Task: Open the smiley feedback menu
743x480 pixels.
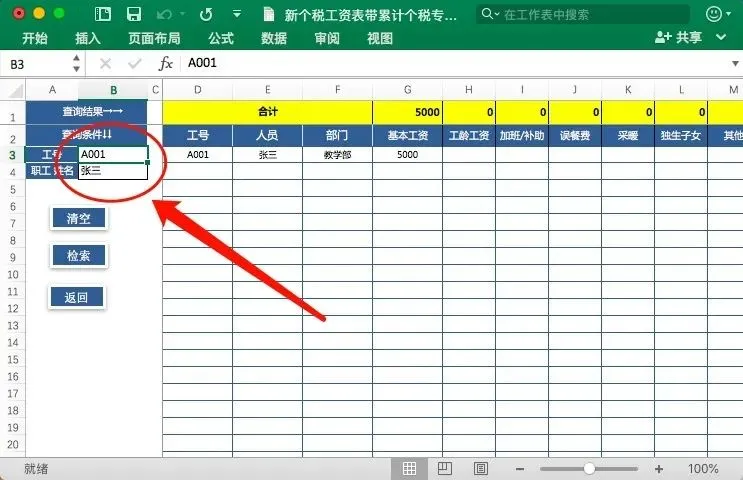Action: 714,14
